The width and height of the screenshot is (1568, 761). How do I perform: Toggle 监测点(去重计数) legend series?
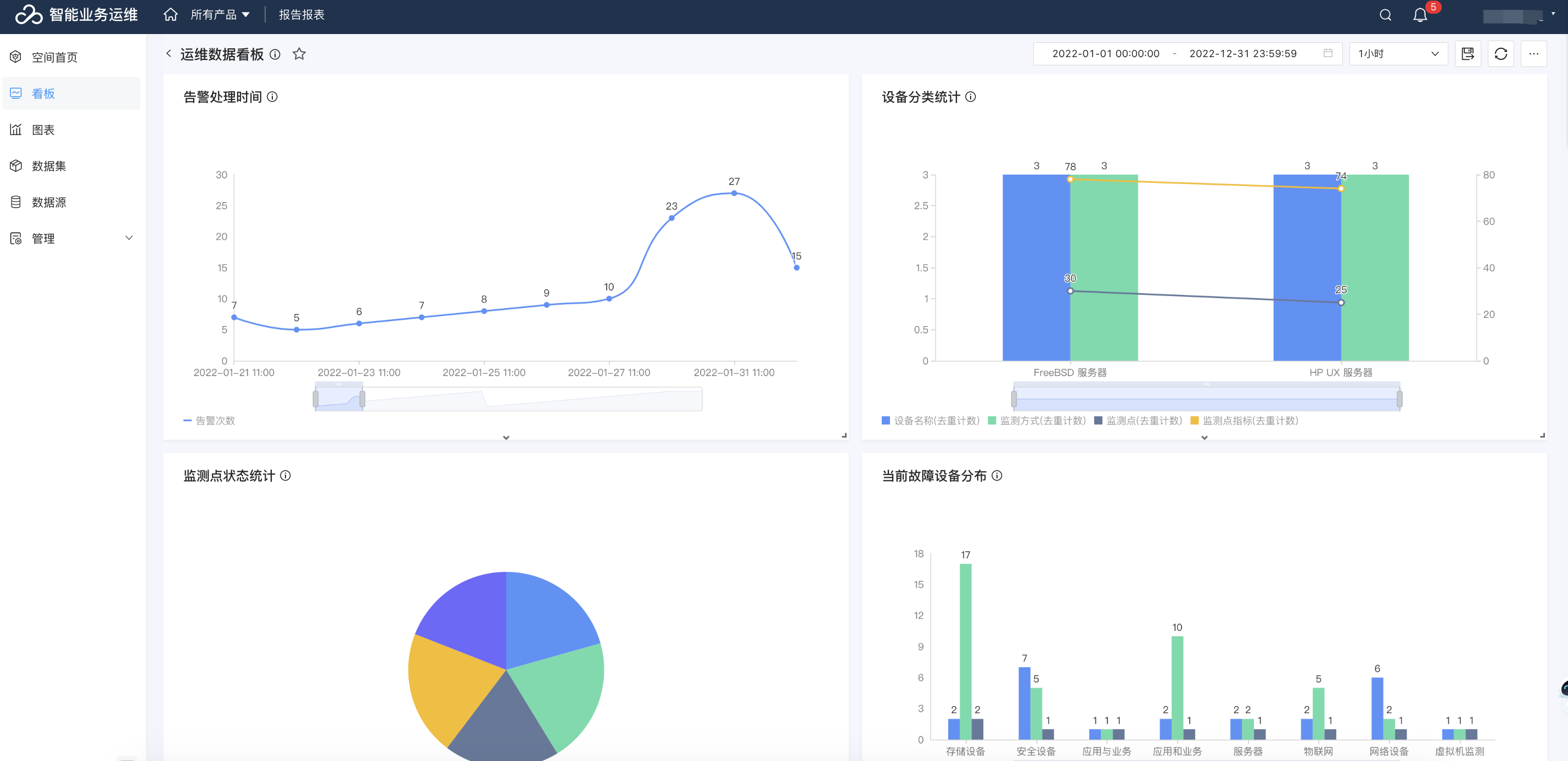[1138, 421]
